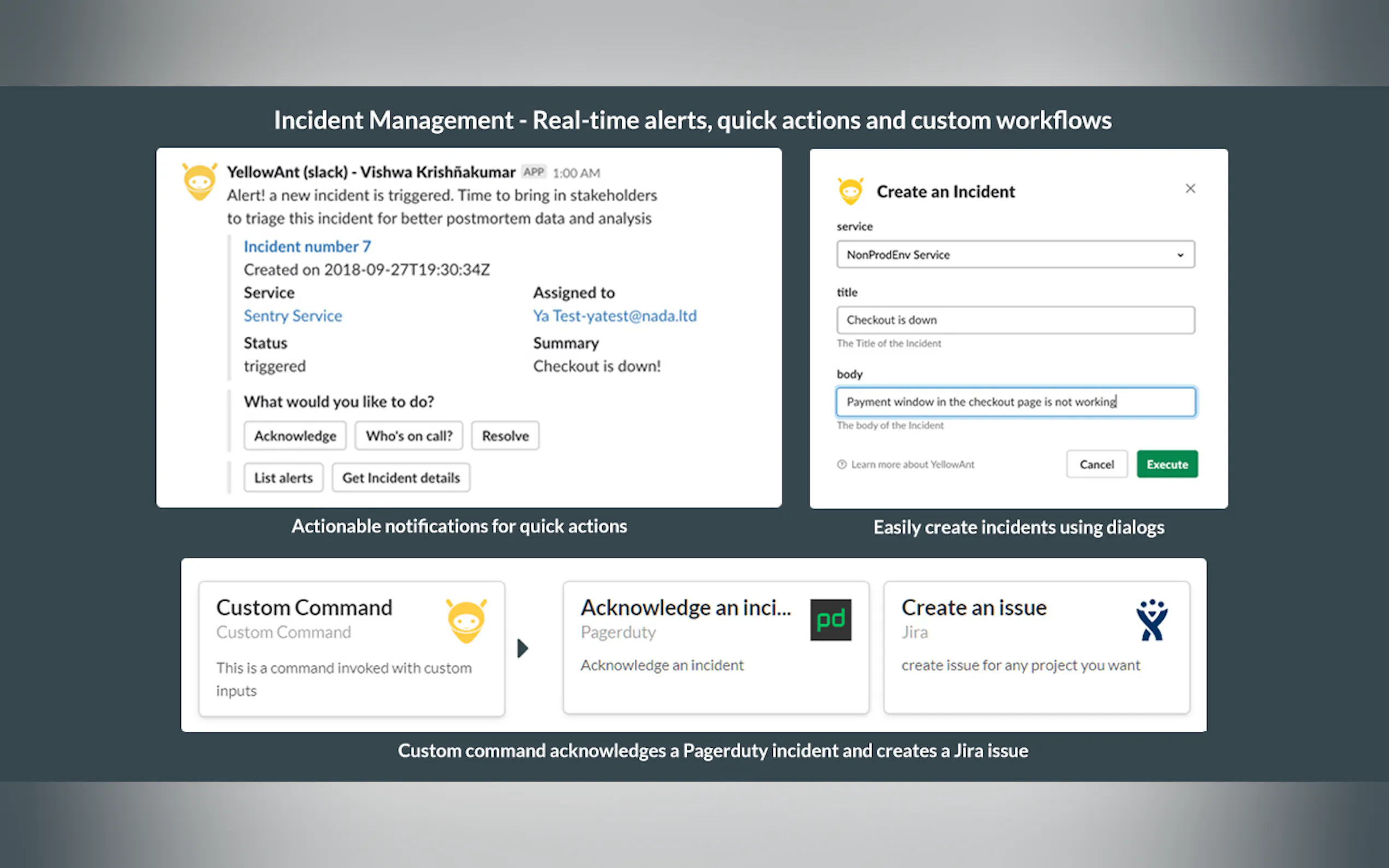
Task: Click the YellowAnt icon on Custom Command card
Action: coord(466,621)
